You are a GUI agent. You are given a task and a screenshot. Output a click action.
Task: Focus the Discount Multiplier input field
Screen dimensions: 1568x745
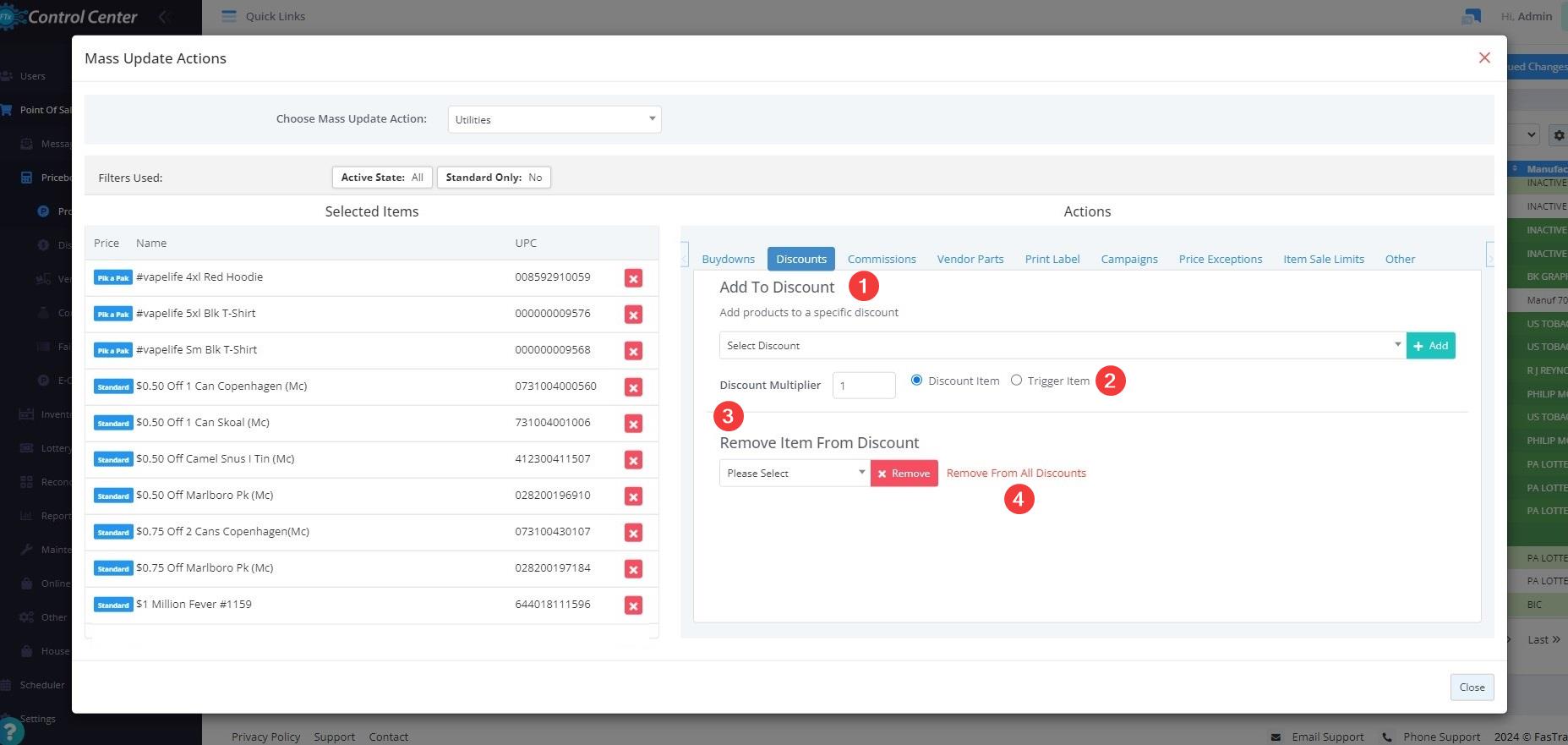[x=864, y=385]
